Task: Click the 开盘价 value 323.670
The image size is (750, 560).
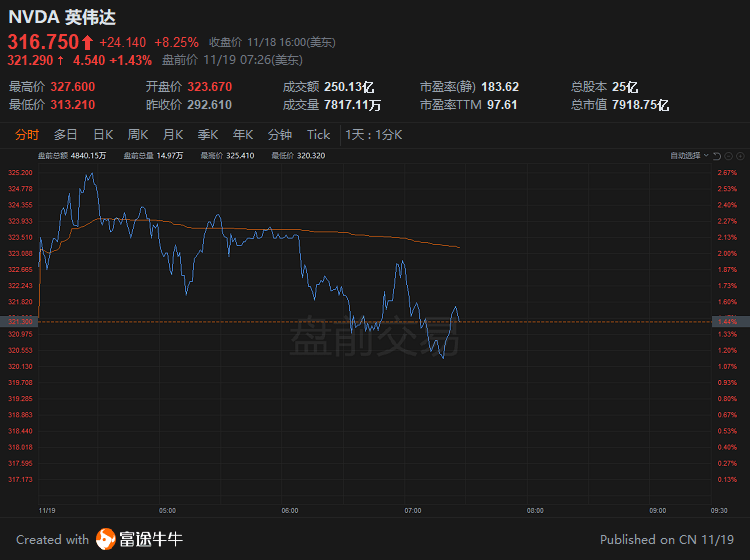Action: coord(210,87)
